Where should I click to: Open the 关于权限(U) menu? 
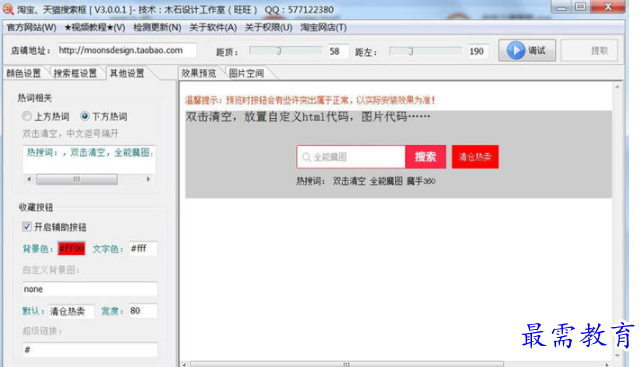pyautogui.click(x=268, y=27)
